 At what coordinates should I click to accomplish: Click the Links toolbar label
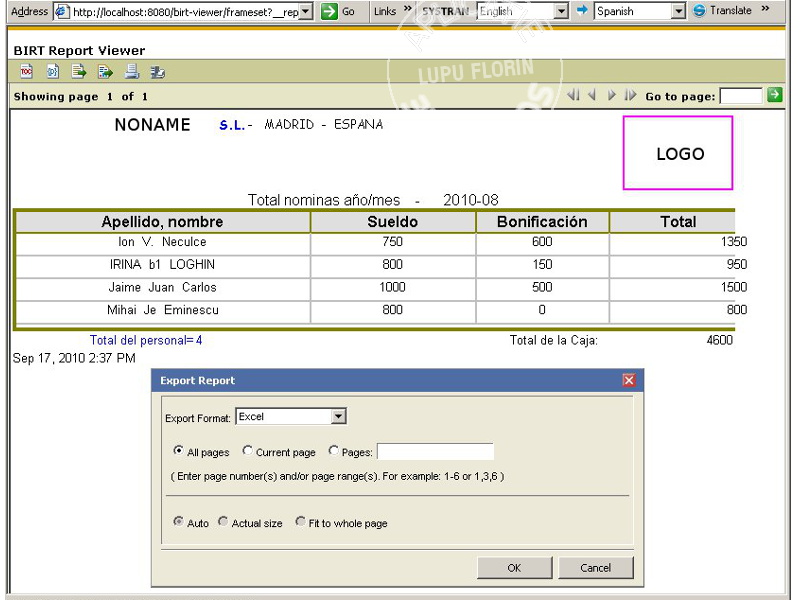pyautogui.click(x=385, y=11)
